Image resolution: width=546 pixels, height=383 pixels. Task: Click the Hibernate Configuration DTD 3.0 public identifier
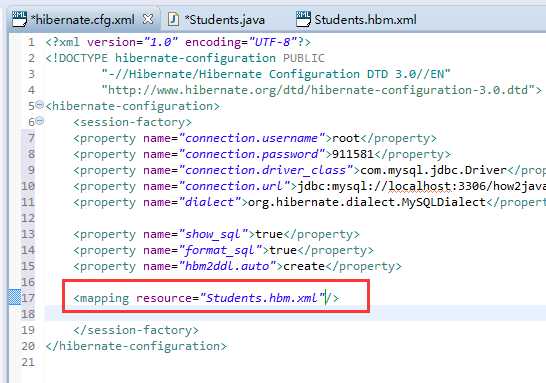tap(276, 74)
